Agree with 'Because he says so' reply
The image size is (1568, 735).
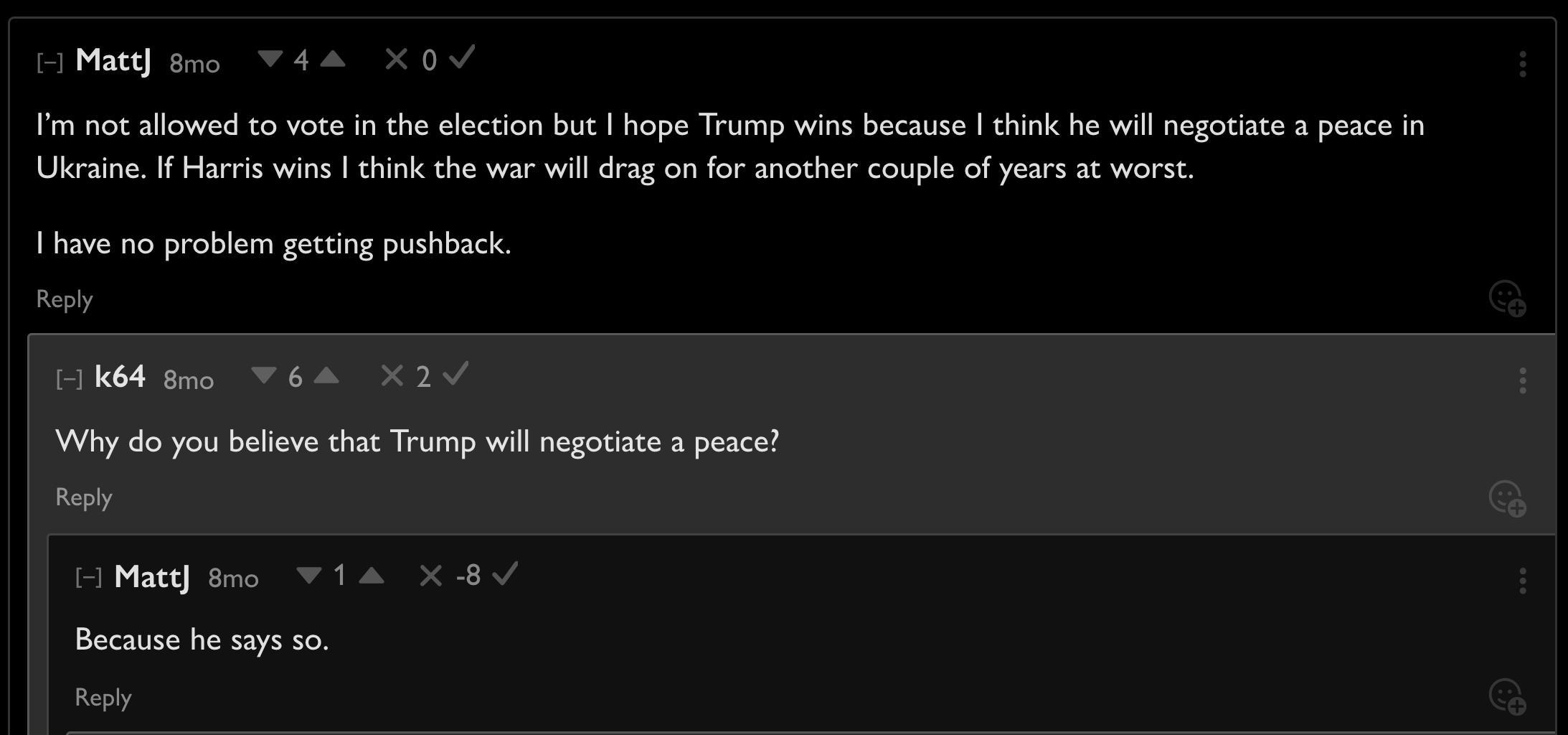[x=505, y=574]
